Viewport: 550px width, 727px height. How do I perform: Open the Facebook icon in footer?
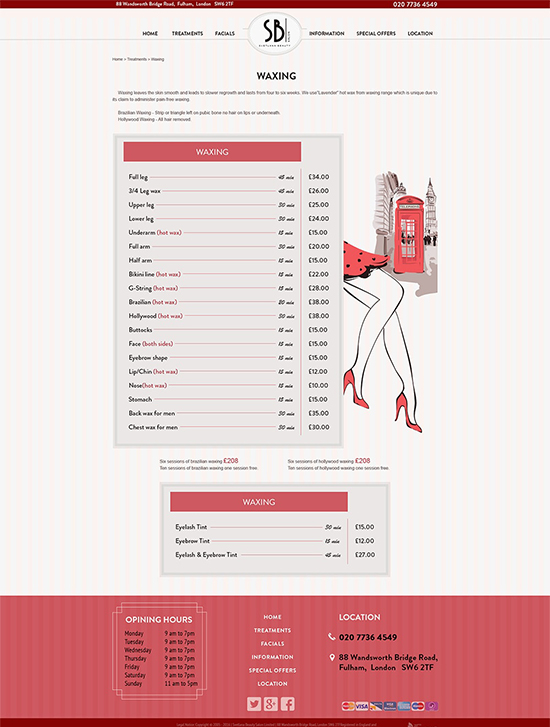pos(287,704)
